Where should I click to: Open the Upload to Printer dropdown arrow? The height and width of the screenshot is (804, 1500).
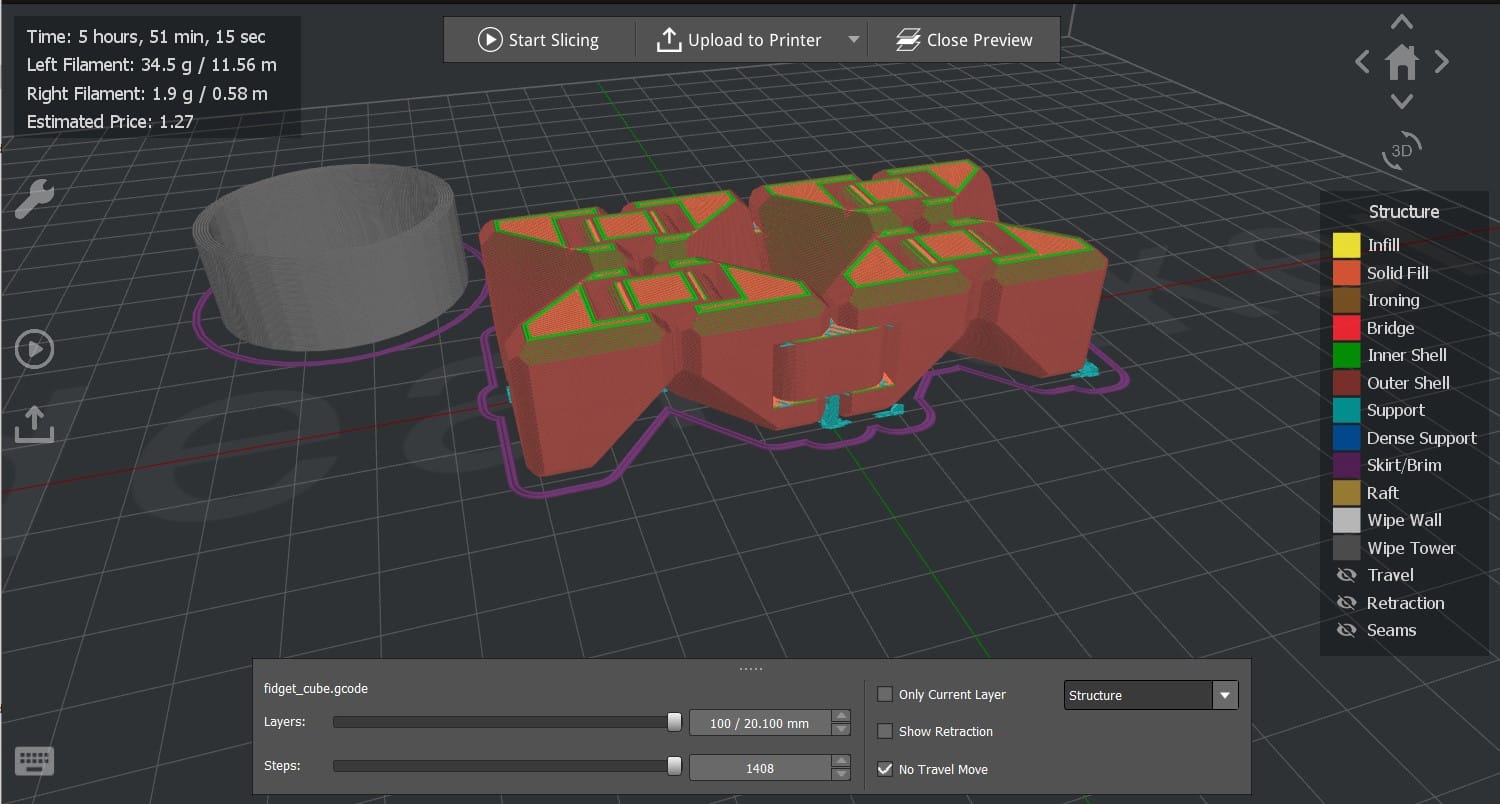pos(853,40)
